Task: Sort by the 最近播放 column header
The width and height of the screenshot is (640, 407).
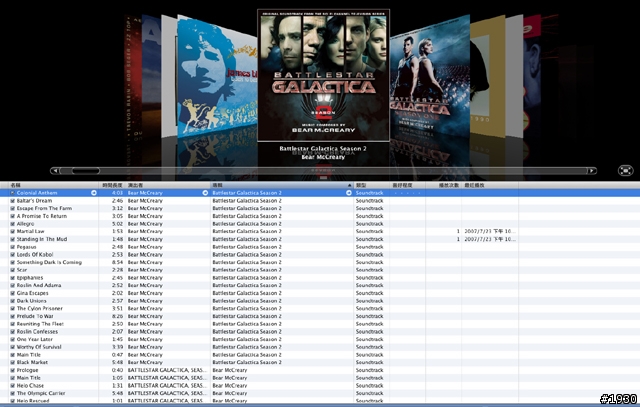Action: [490, 185]
